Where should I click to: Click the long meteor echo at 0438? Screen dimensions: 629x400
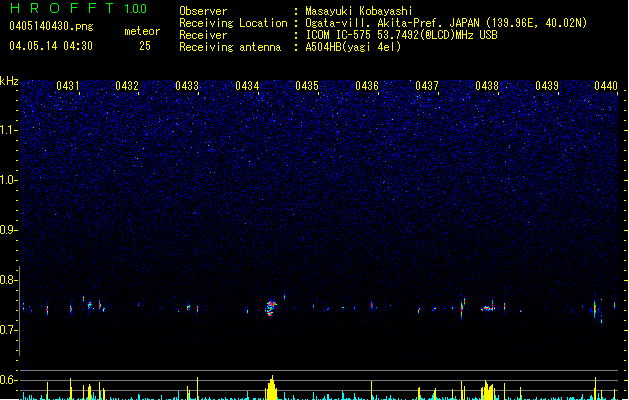coord(489,308)
